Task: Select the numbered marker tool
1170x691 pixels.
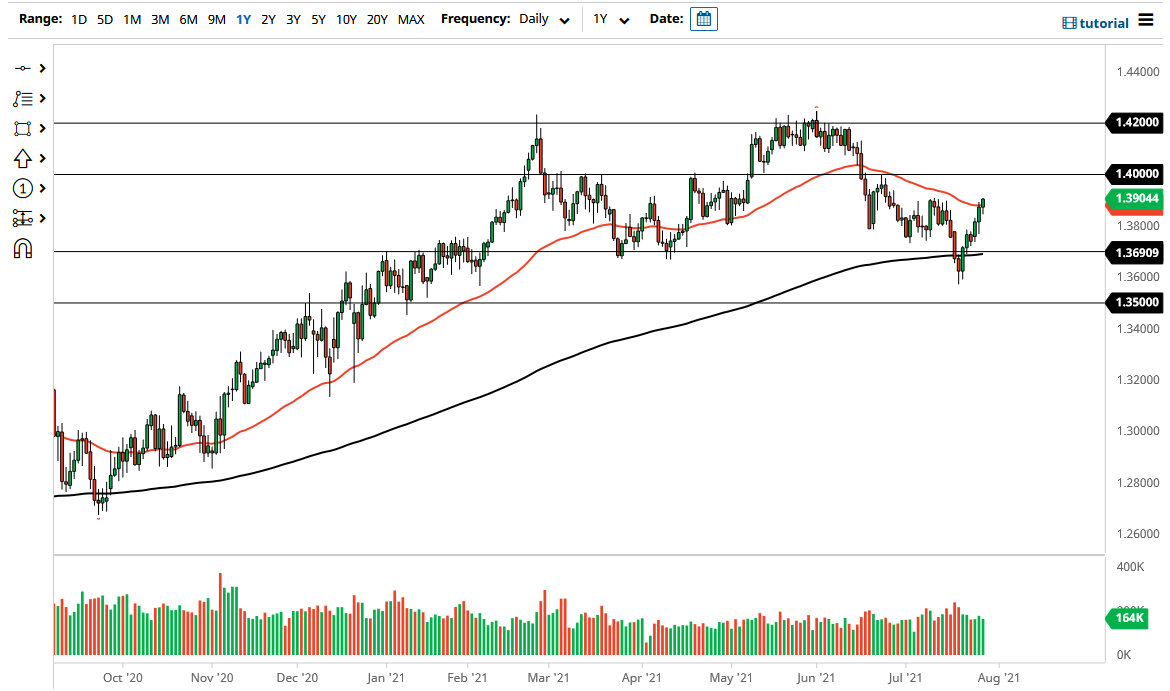Action: coord(25,188)
